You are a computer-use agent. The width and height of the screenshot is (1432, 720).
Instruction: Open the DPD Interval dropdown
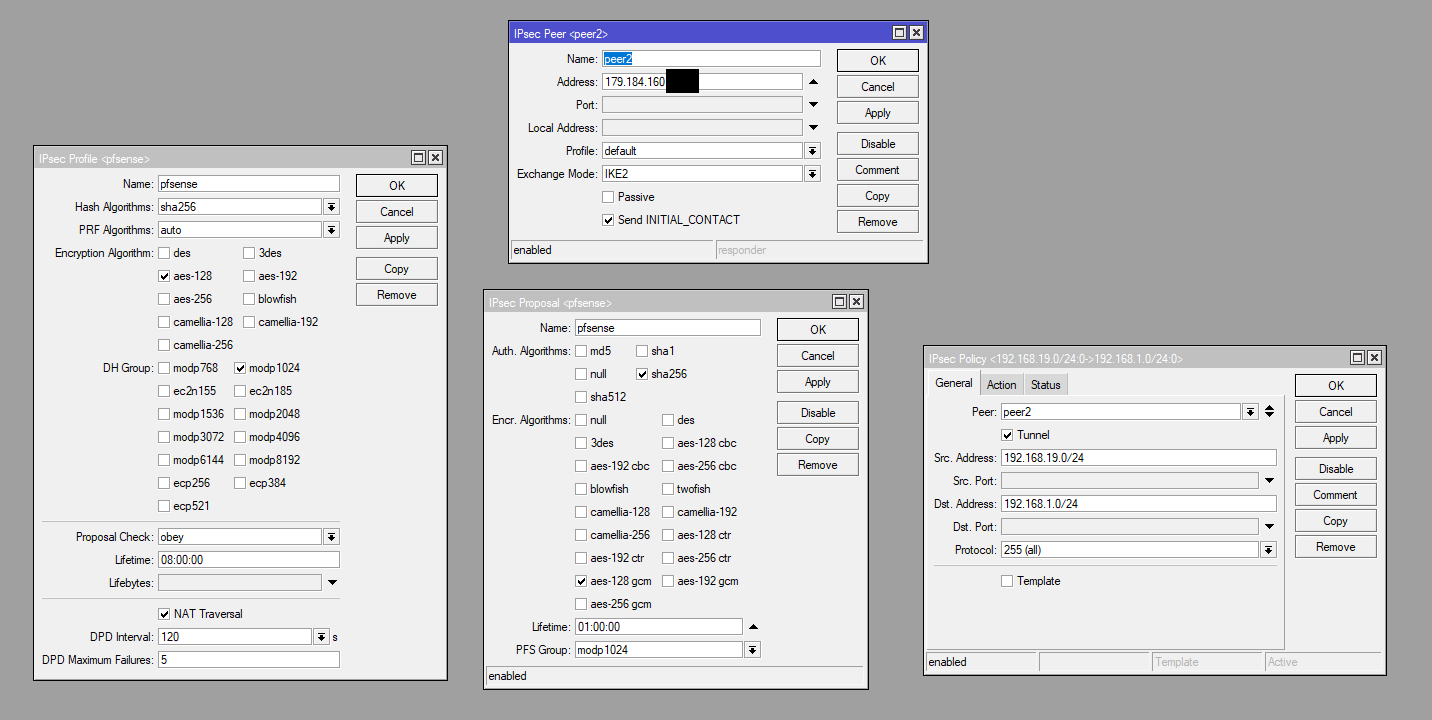point(321,637)
